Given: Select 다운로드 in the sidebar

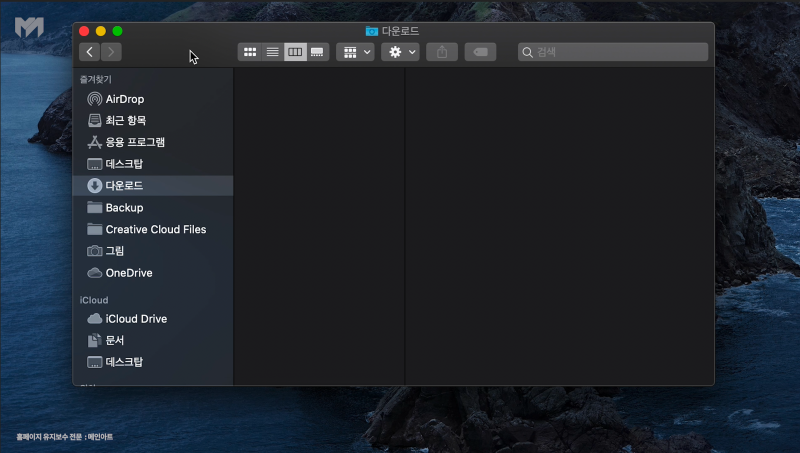Looking at the screenshot, I should point(153,186).
